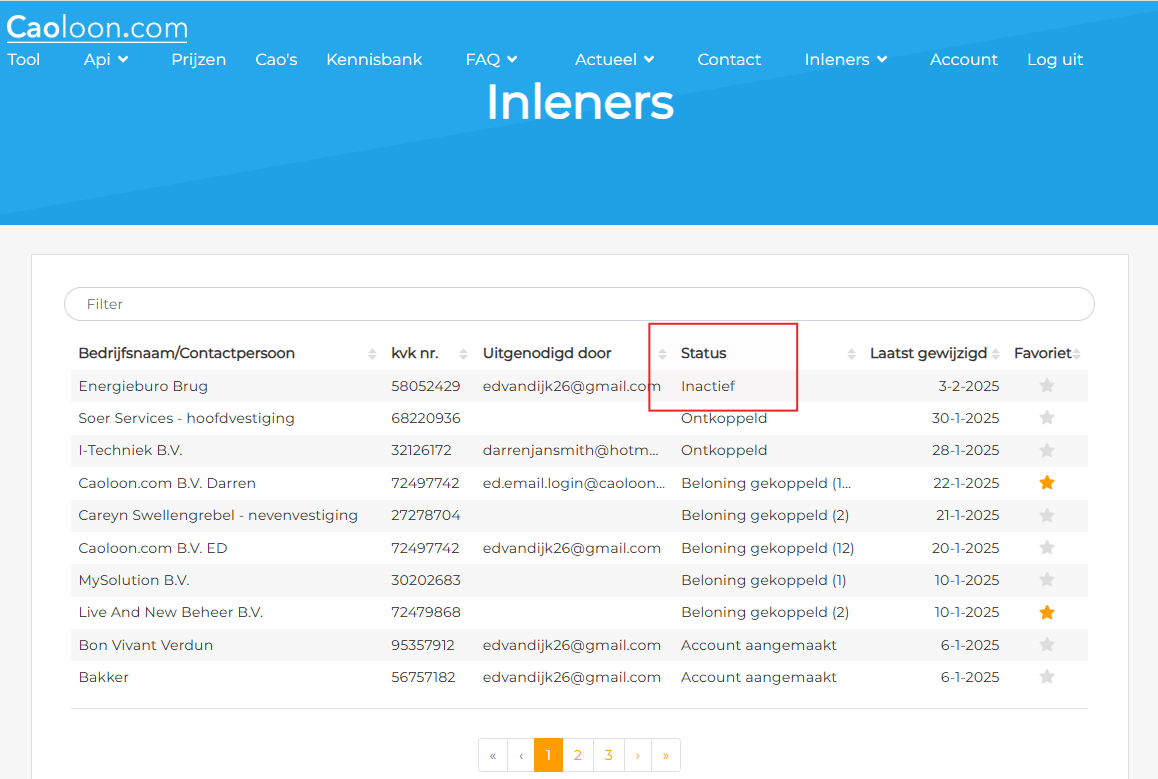Open the Soer Services - hoofdvestiging record
1158x779 pixels.
coord(187,418)
